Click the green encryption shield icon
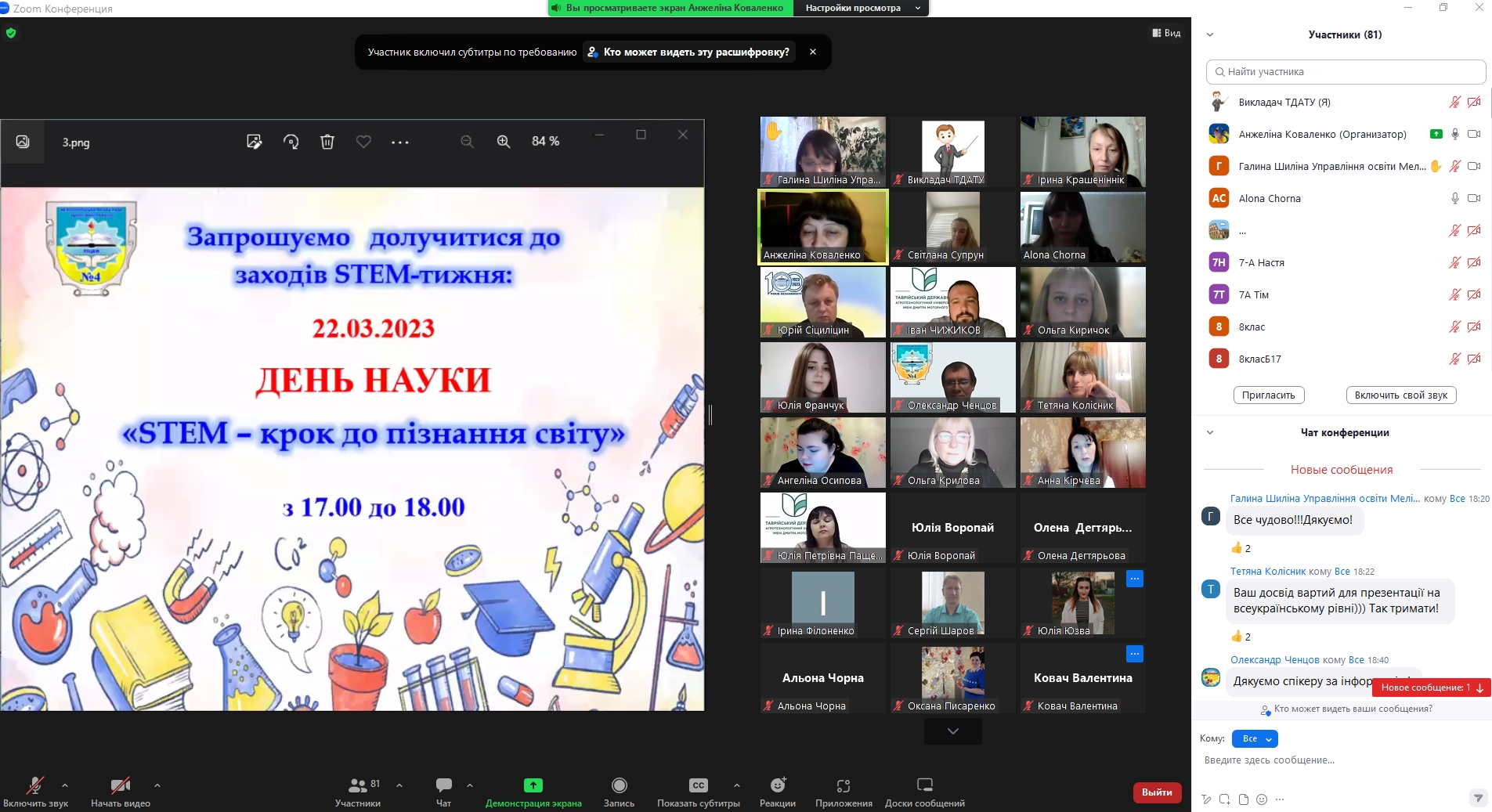 click(11, 33)
